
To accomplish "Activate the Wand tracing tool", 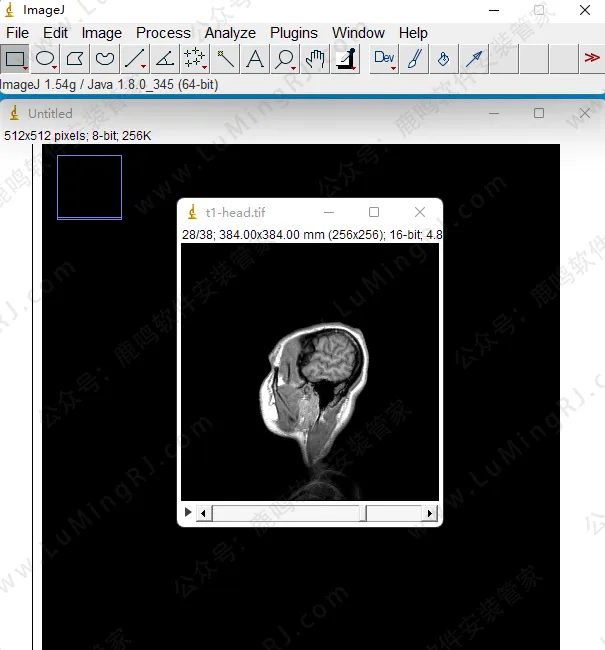I will tap(225, 59).
